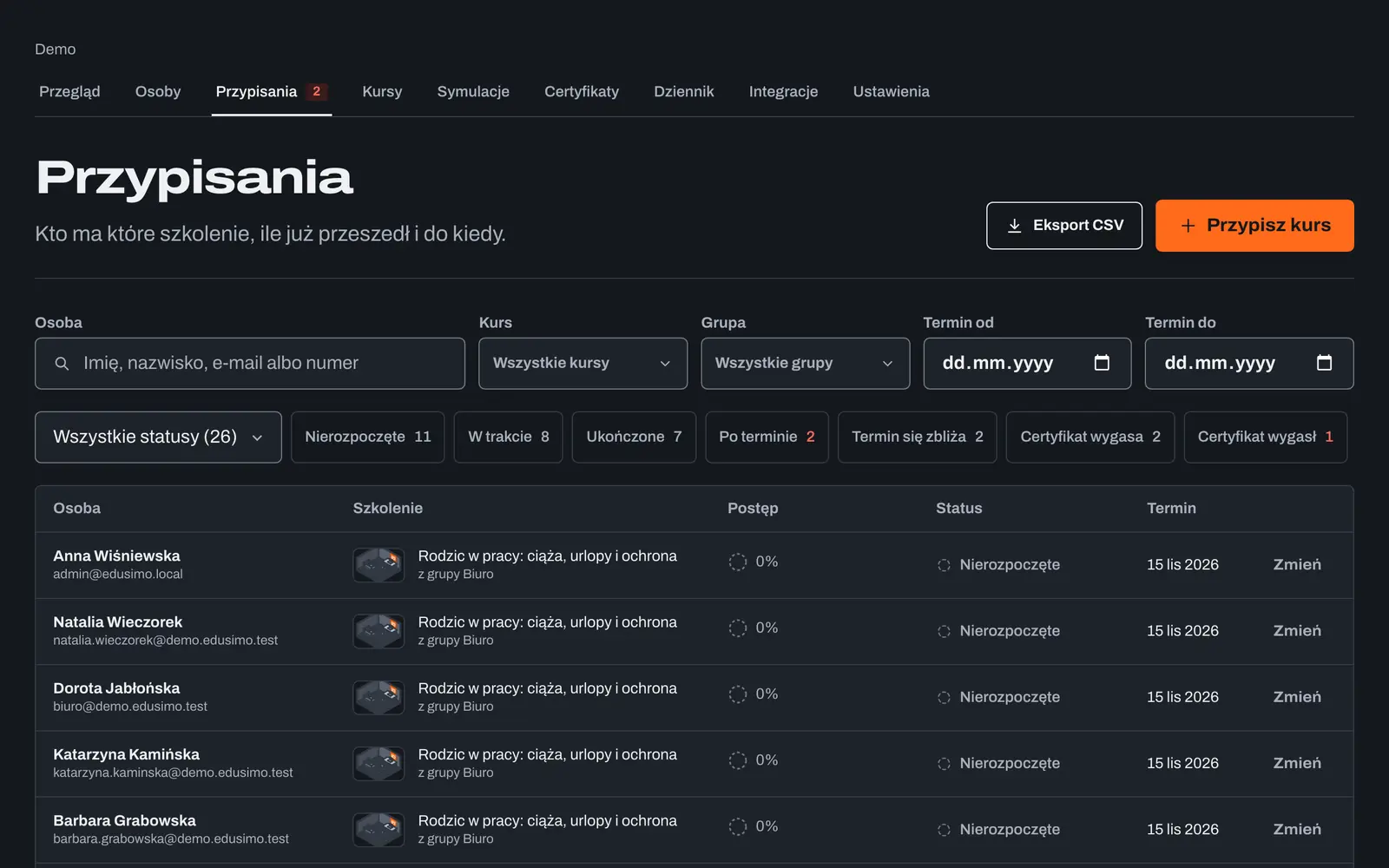
Task: Go to the Ustawienia tab
Action: coord(891,91)
